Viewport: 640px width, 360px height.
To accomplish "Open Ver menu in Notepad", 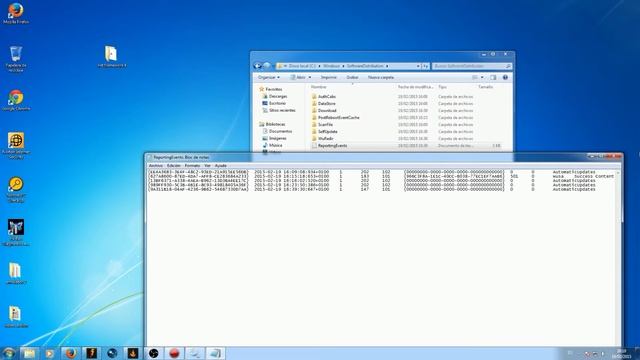I will (x=207, y=165).
